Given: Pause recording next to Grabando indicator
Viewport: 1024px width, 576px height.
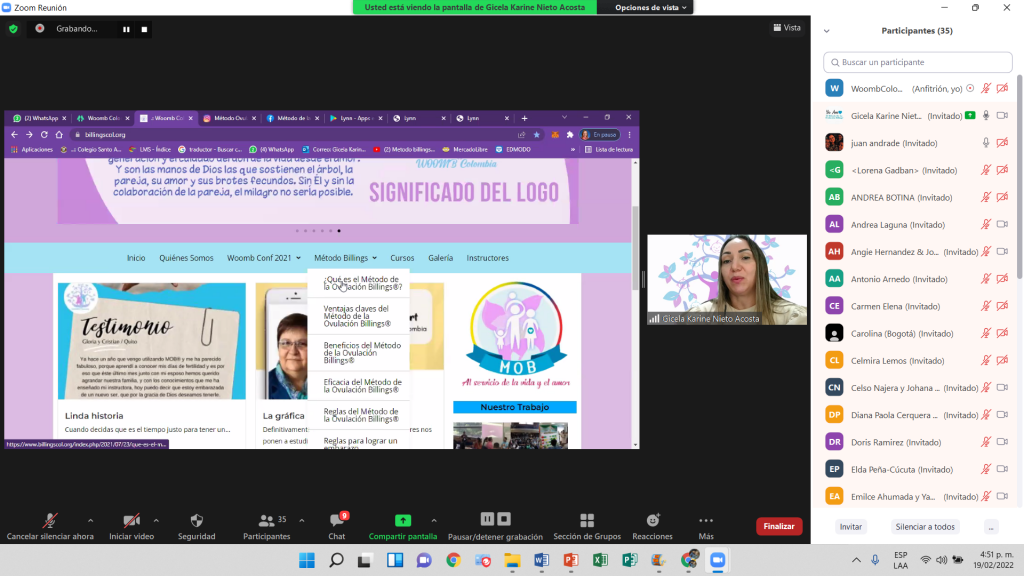Looking at the screenshot, I should tap(126, 29).
